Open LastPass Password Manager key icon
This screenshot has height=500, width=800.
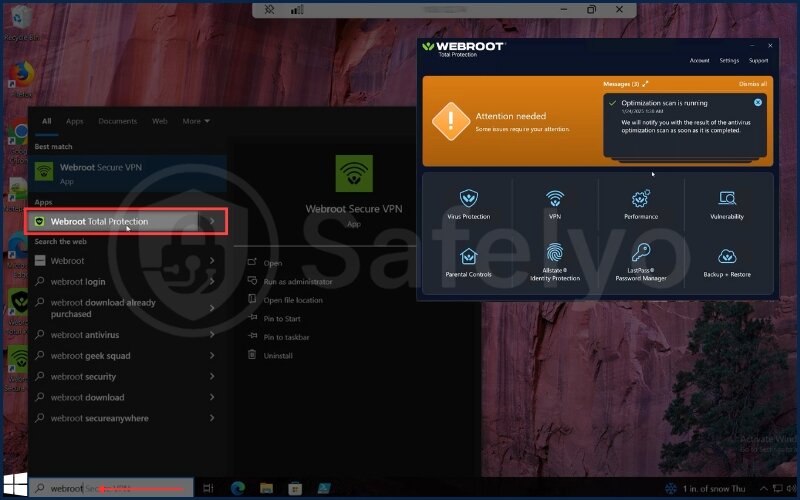[x=641, y=253]
